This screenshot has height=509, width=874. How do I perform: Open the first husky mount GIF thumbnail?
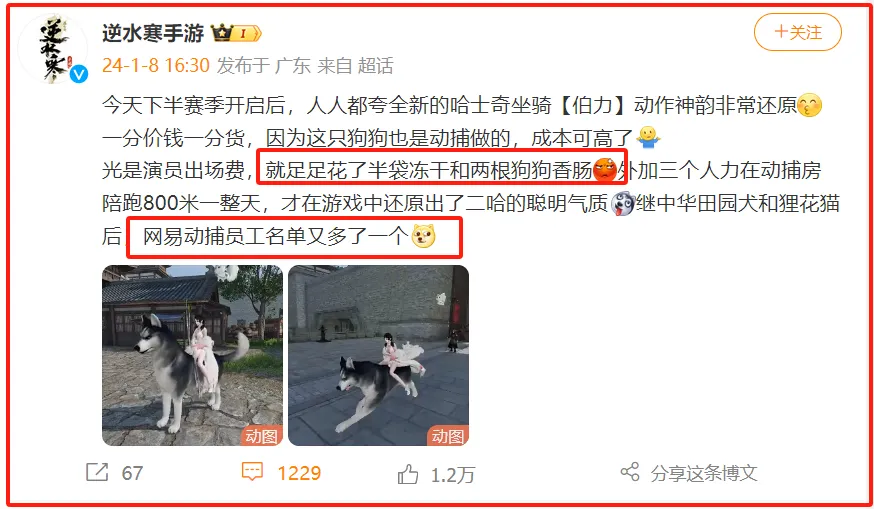click(x=192, y=356)
